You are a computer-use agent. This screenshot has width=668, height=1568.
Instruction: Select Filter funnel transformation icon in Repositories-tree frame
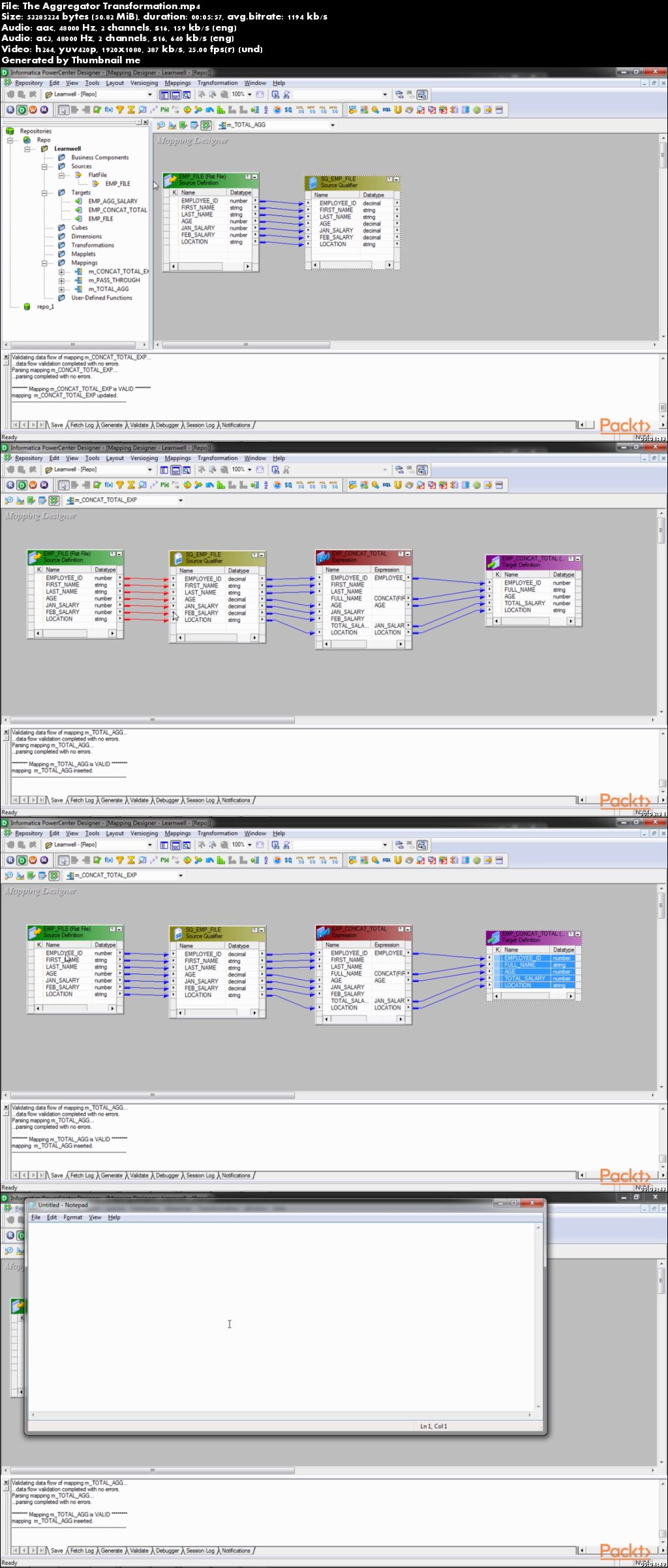pos(120,110)
